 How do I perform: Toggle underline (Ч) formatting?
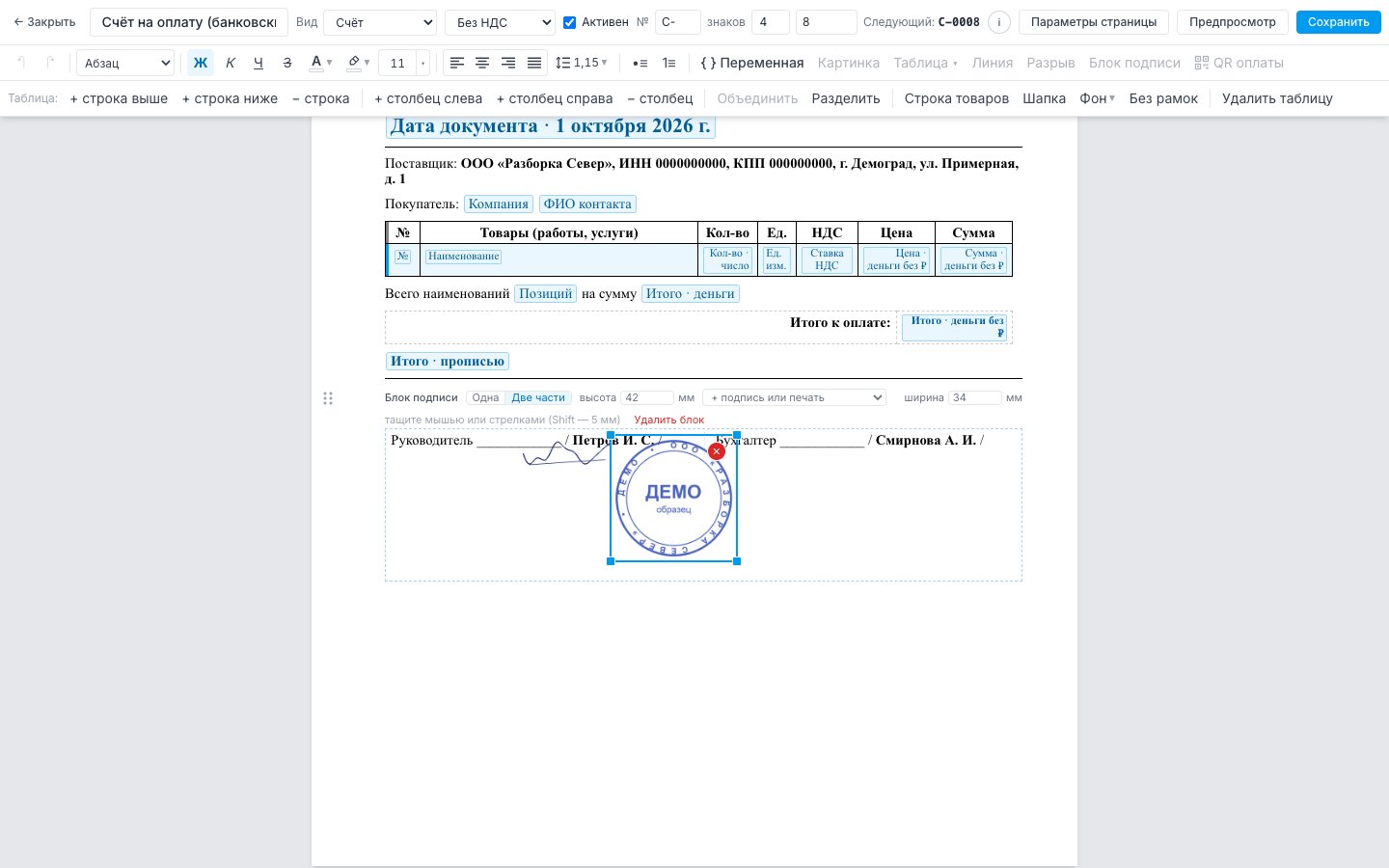259,63
